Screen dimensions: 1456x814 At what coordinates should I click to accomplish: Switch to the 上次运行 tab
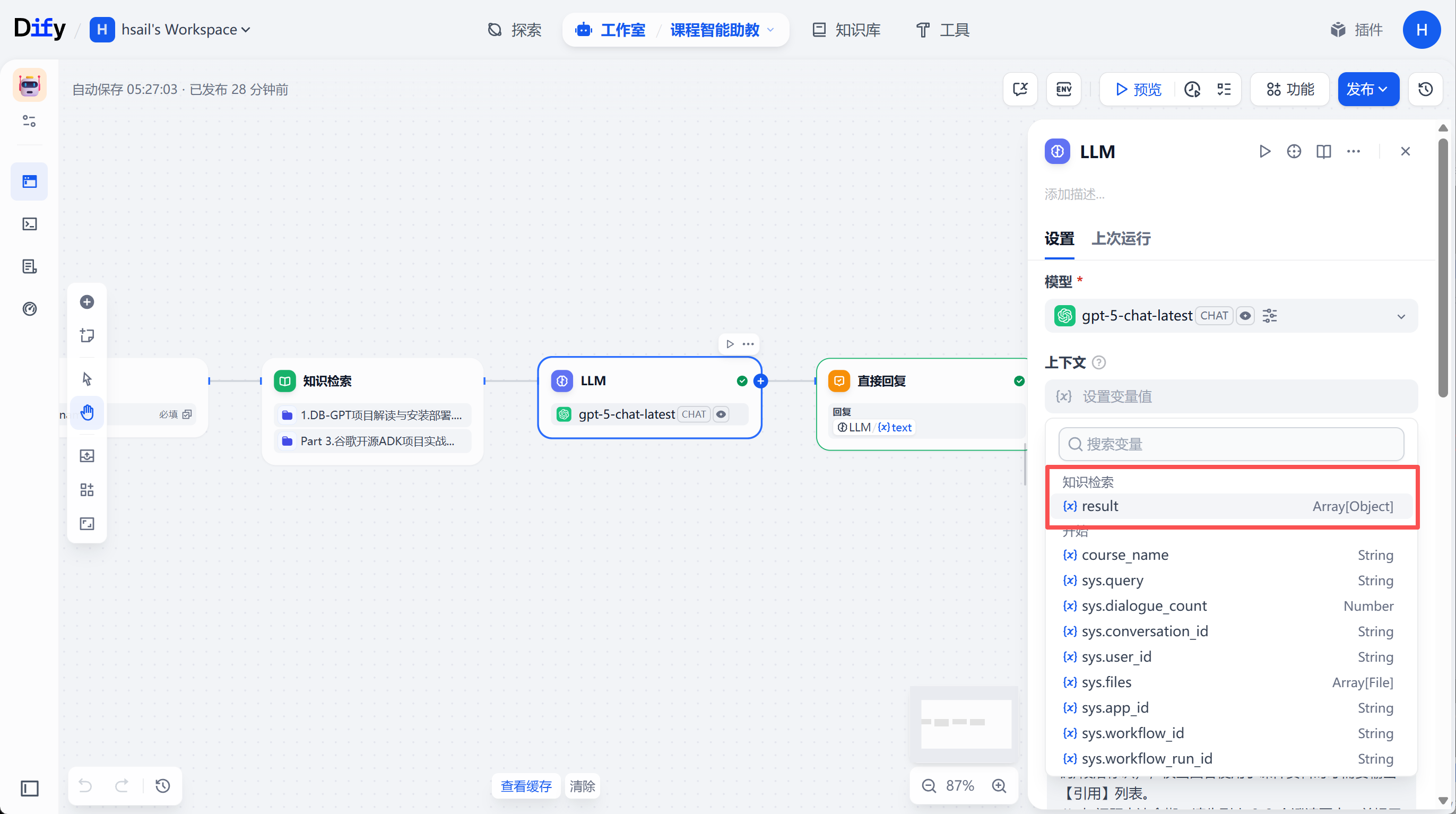coord(1121,239)
